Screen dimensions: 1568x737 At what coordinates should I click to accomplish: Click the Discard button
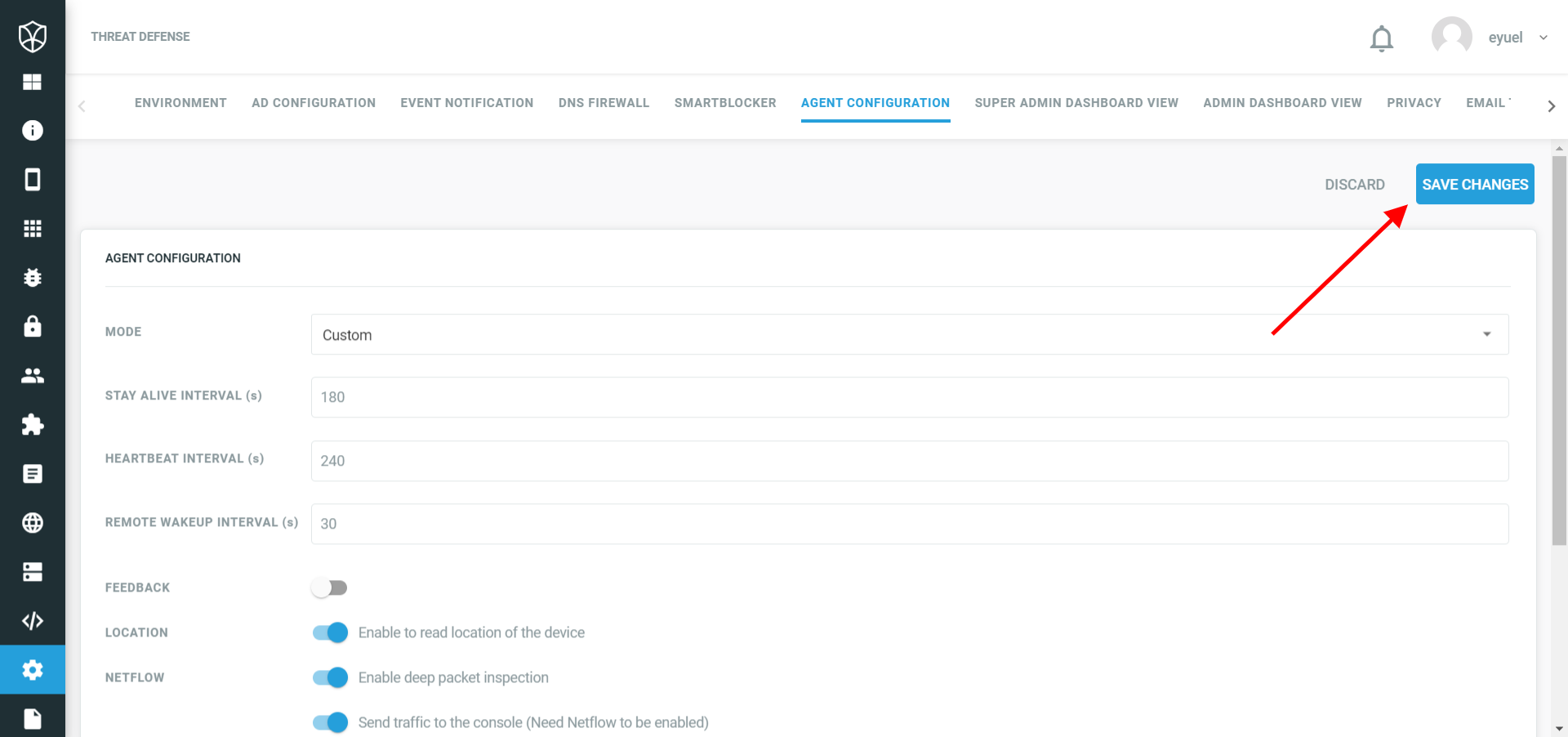pos(1355,185)
